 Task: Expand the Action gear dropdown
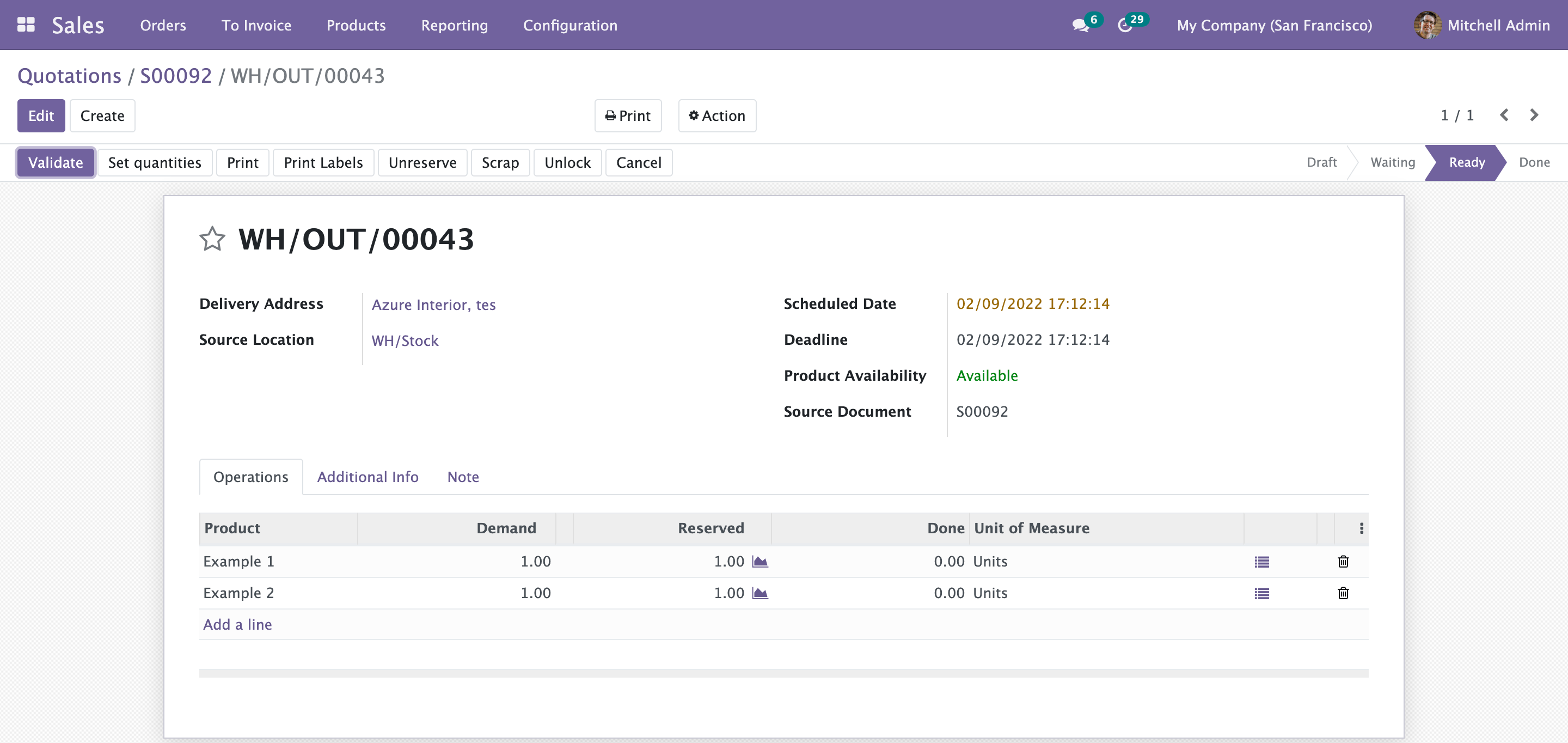point(716,115)
